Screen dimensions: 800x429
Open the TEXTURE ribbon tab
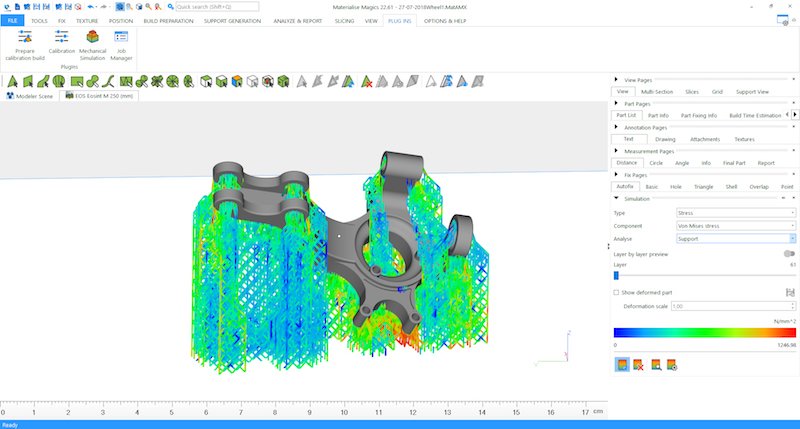[x=87, y=21]
